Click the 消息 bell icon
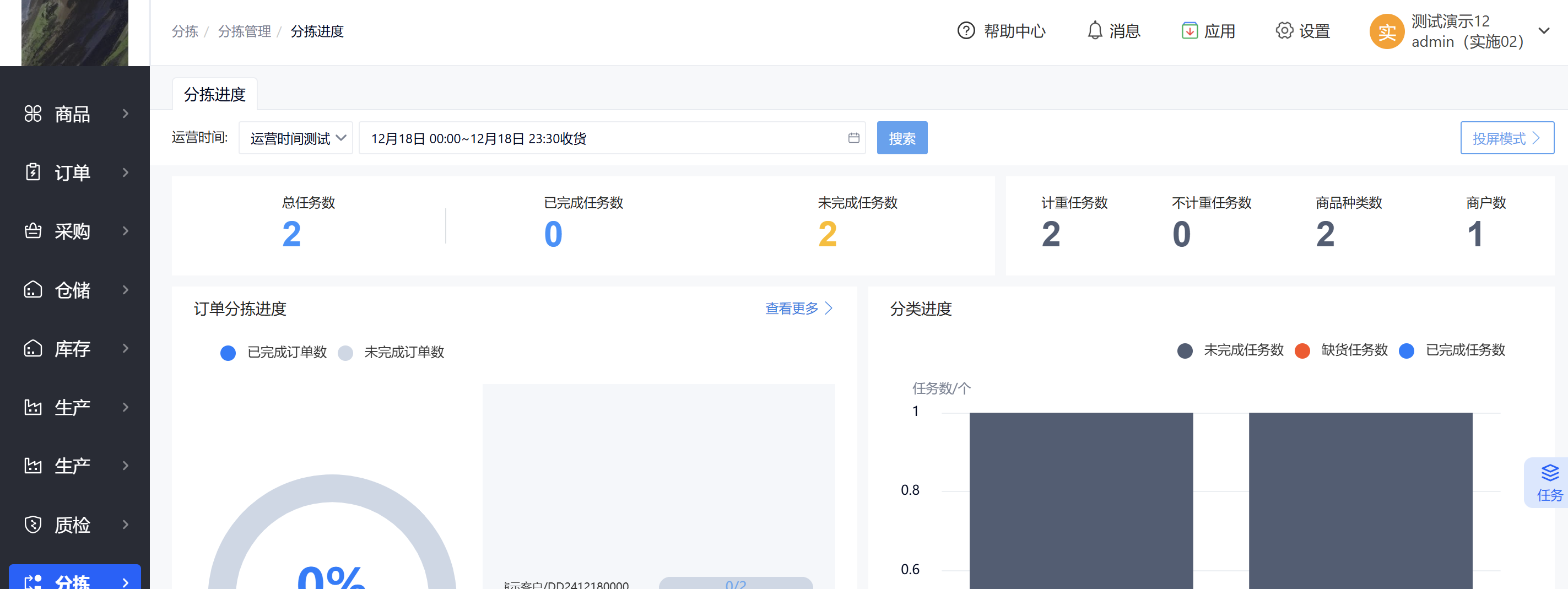Viewport: 1568px width, 589px height. [1094, 30]
